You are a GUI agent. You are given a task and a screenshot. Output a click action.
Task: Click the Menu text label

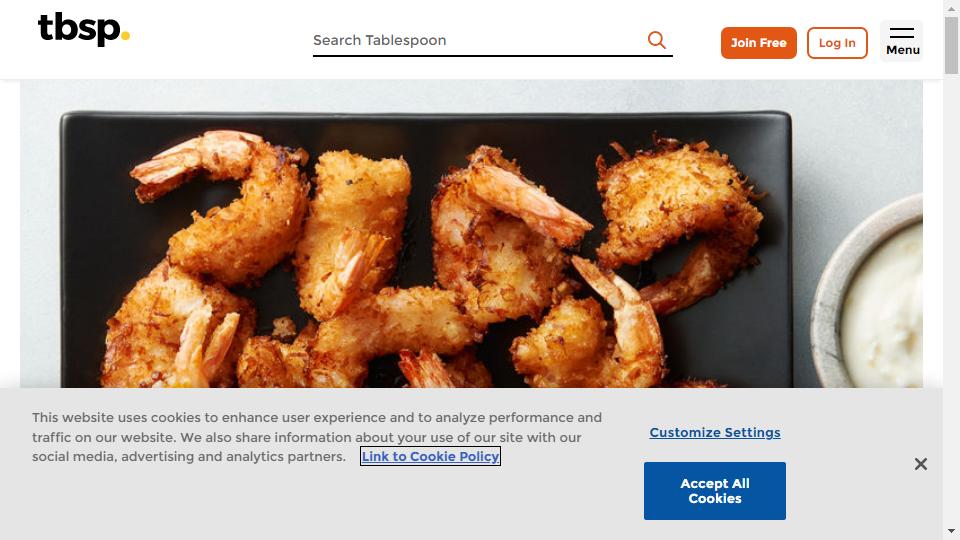tap(902, 50)
